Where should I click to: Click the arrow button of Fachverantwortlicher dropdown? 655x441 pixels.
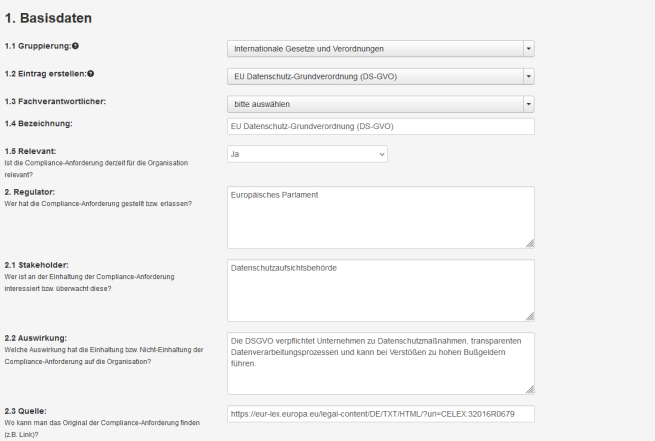coord(529,102)
